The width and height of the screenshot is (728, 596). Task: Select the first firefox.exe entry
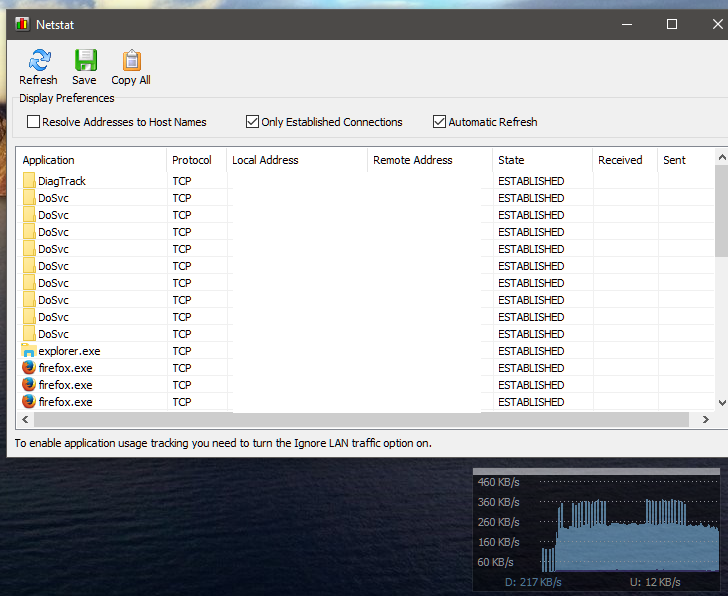(65, 368)
